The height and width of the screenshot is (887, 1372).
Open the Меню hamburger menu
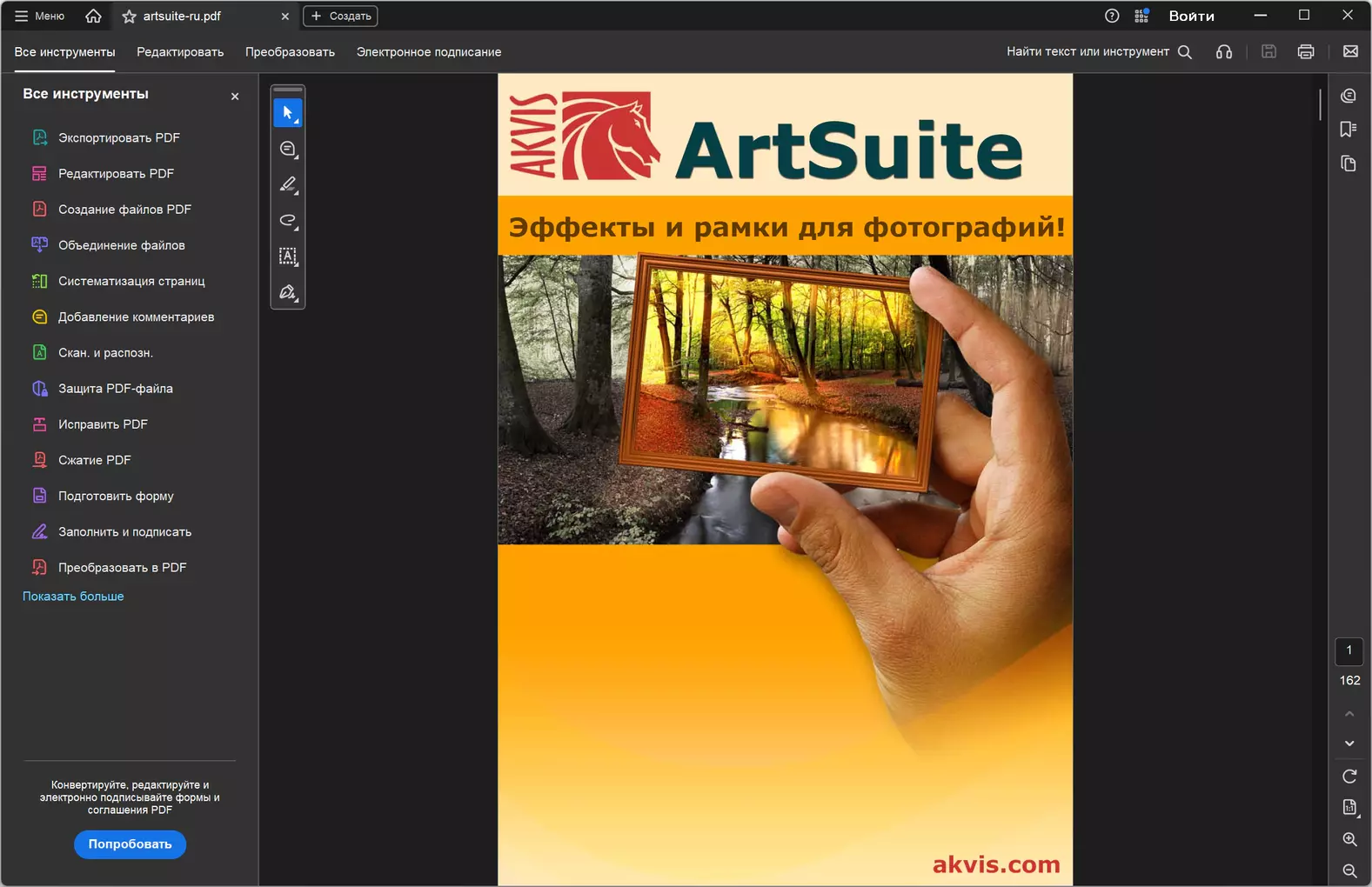coord(40,16)
